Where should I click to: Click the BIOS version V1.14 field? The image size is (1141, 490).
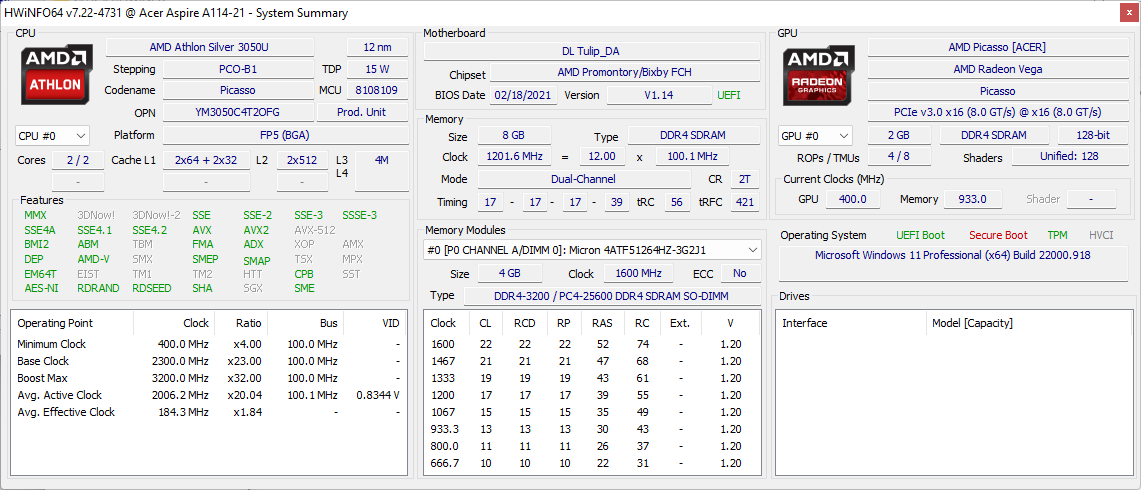click(x=659, y=95)
